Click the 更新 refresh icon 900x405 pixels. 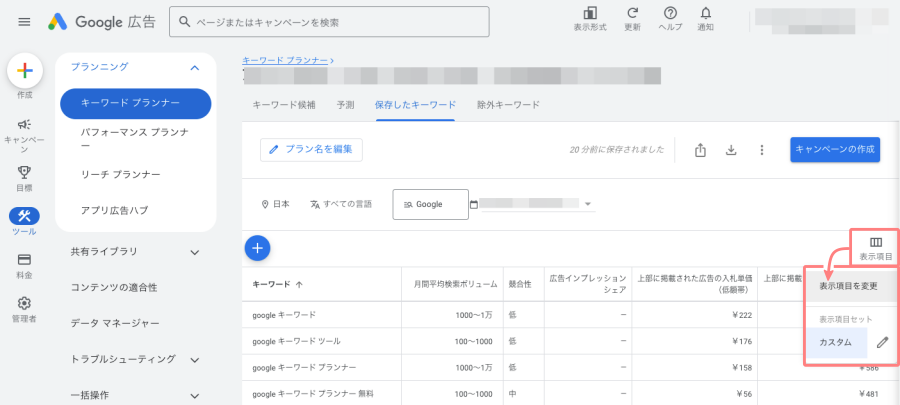click(633, 20)
